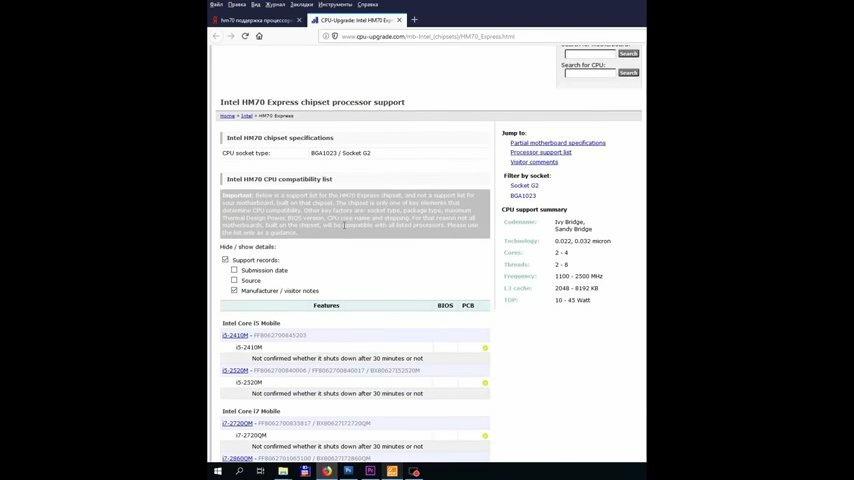
Task: Open the browser home page icon
Action: tap(259, 36)
